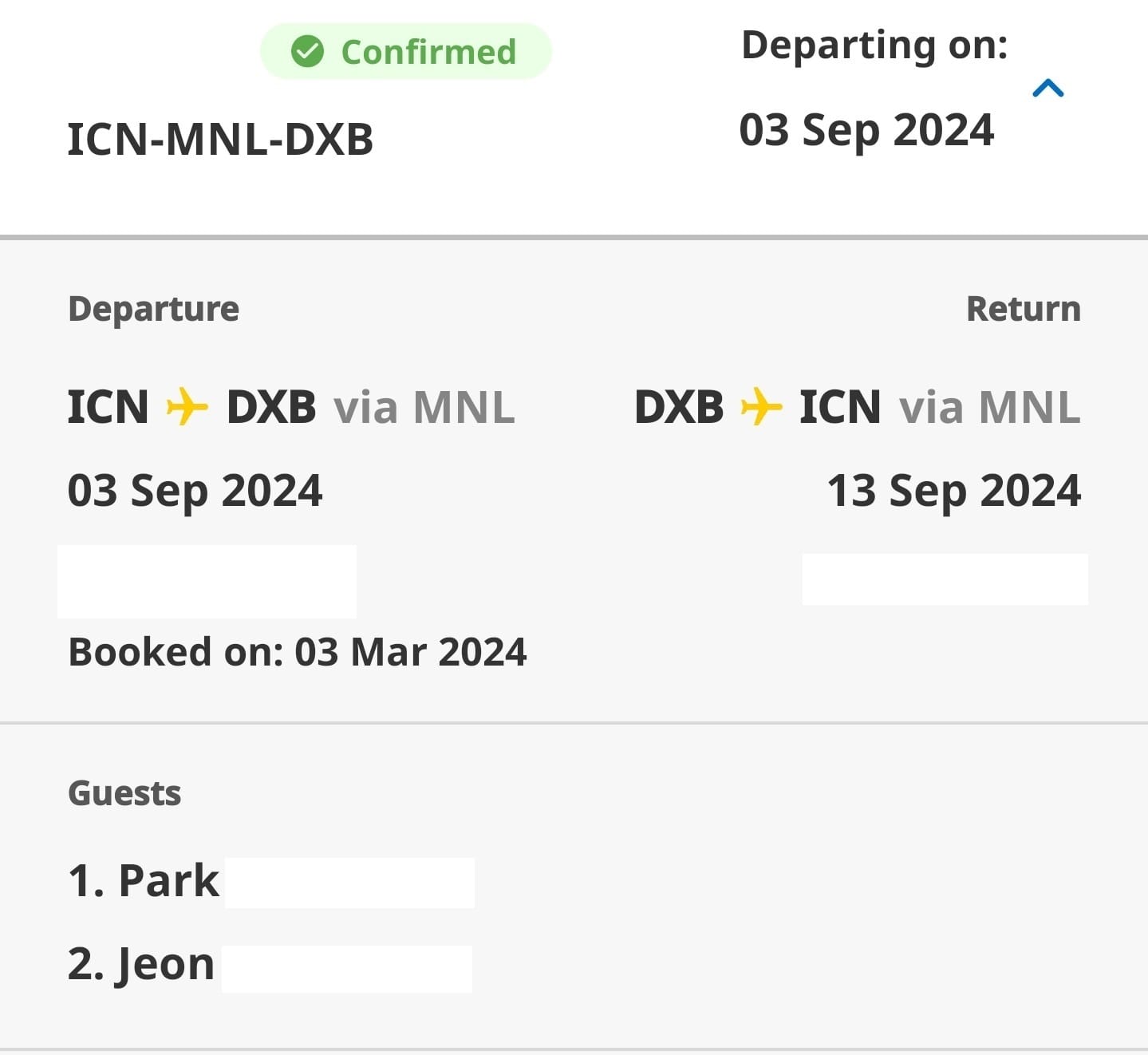
Task: Collapse the booking details with the chevron
Action: (x=1047, y=88)
